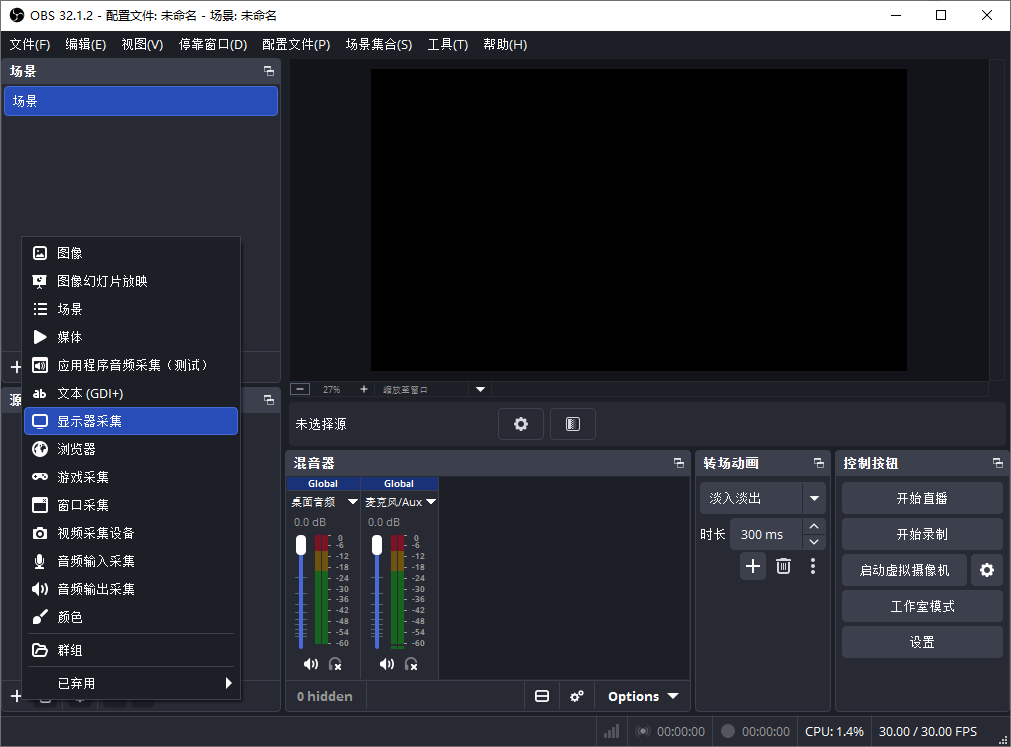
Task: Adjust the Mic/Aux volume slider
Action: [x=377, y=592]
